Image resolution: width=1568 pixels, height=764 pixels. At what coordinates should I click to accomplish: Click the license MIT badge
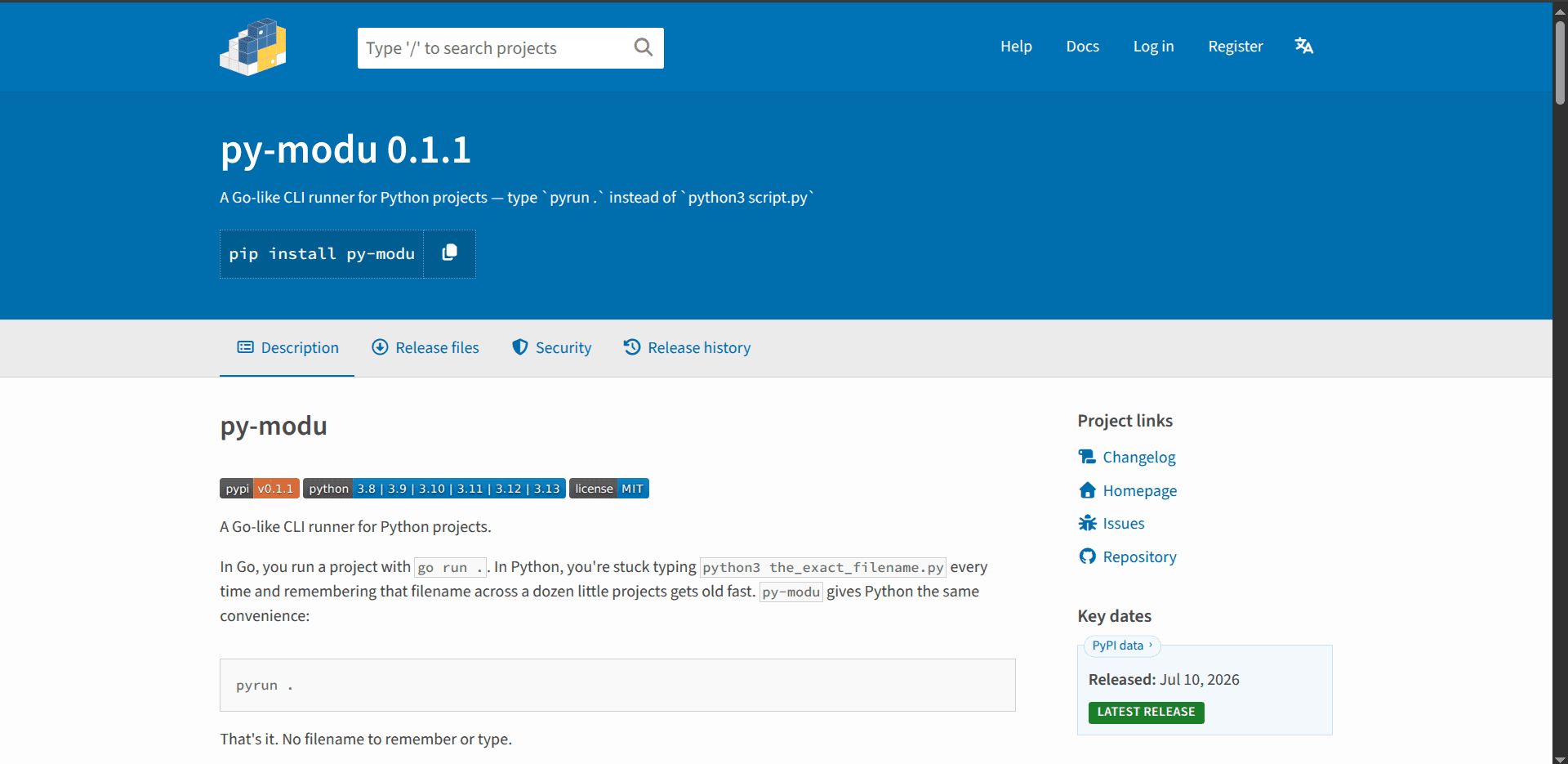pos(609,489)
